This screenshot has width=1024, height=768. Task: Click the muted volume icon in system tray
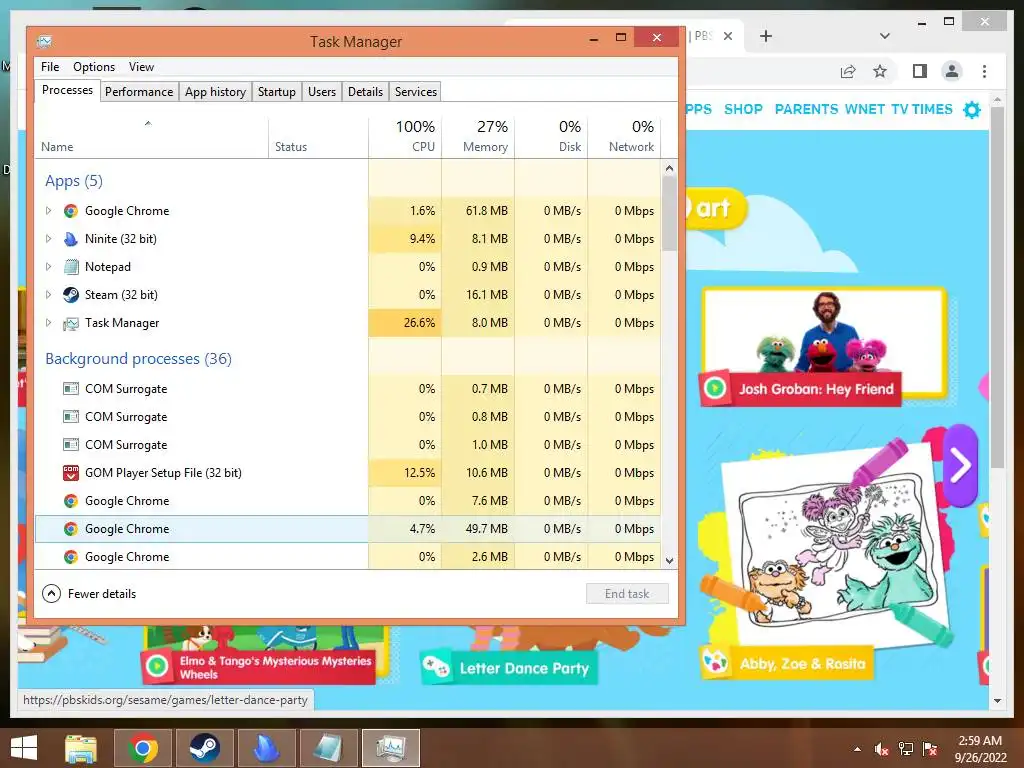pos(882,749)
